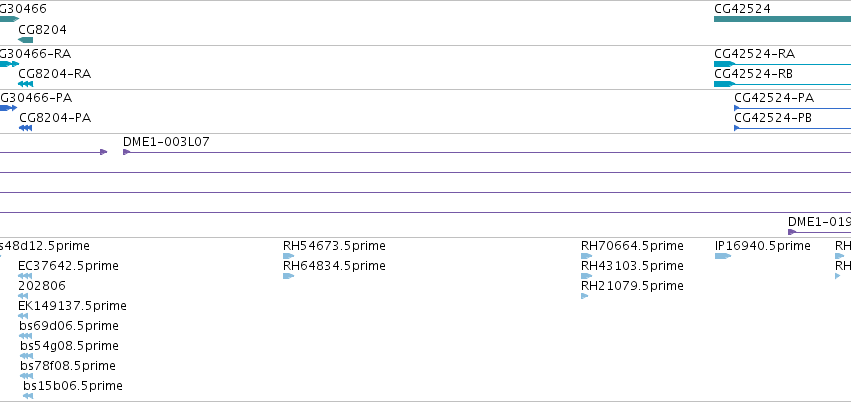This screenshot has width=851, height=402.
Task: Click the CG8204 gene arrow glyph
Action: pyautogui.click(x=26, y=40)
